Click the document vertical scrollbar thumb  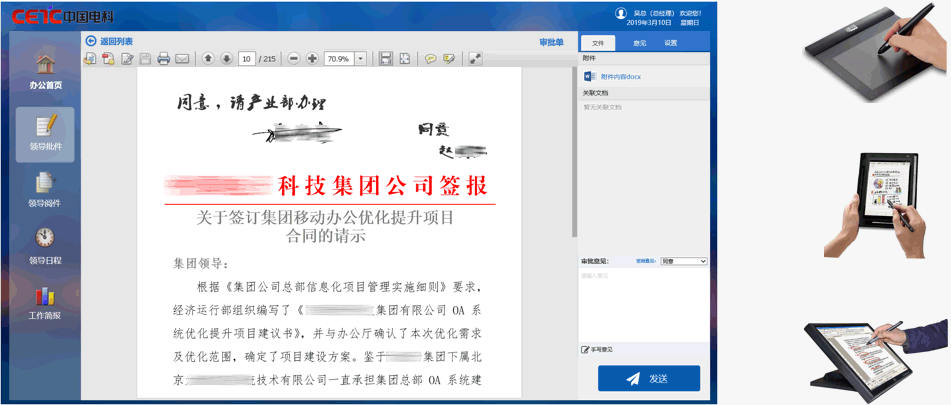click(574, 152)
